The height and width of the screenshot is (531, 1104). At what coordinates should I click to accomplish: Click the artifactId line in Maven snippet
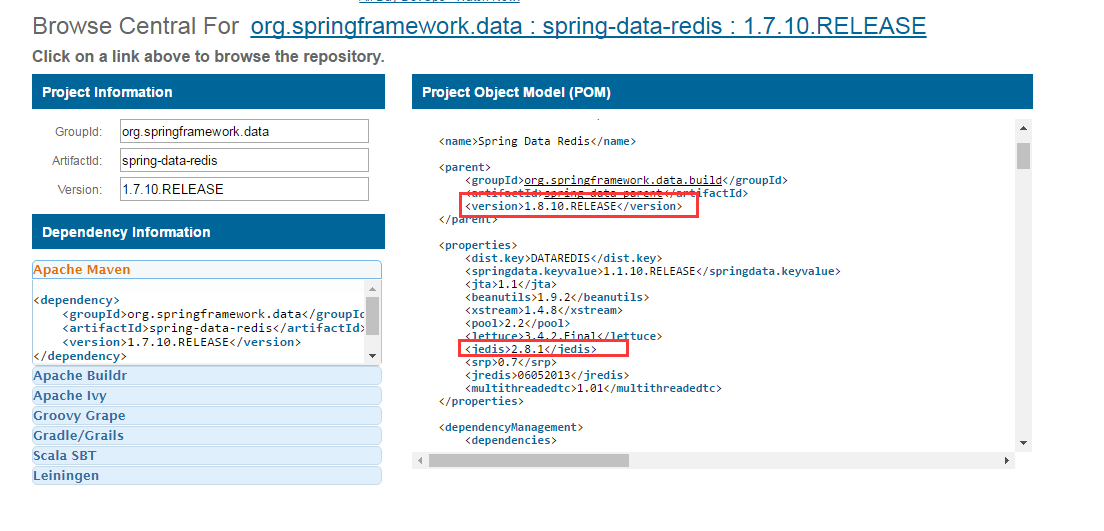(214, 328)
